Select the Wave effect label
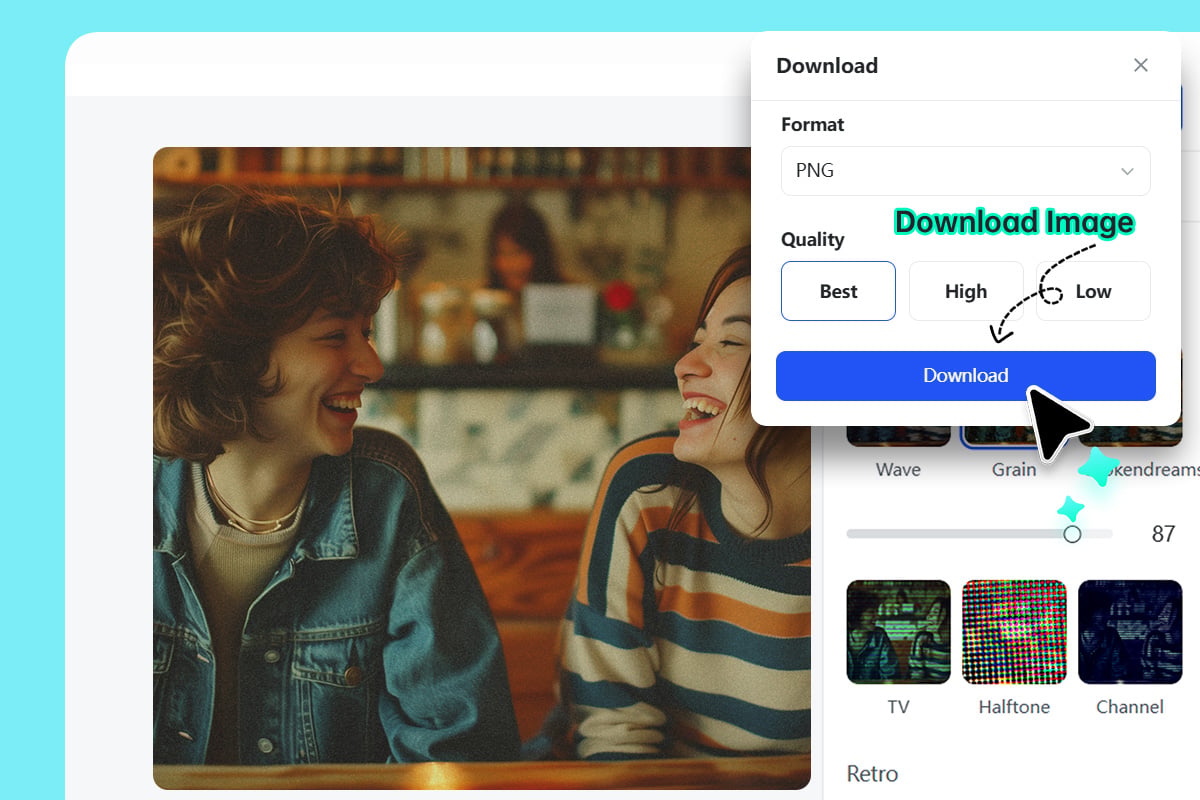The height and width of the screenshot is (800, 1200). [x=898, y=470]
